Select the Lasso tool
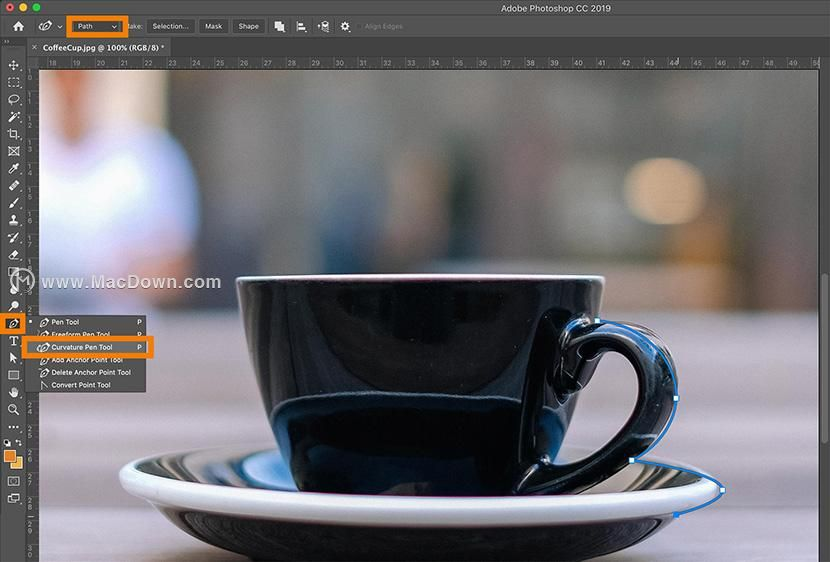Viewport: 830px width, 562px height. coord(14,99)
